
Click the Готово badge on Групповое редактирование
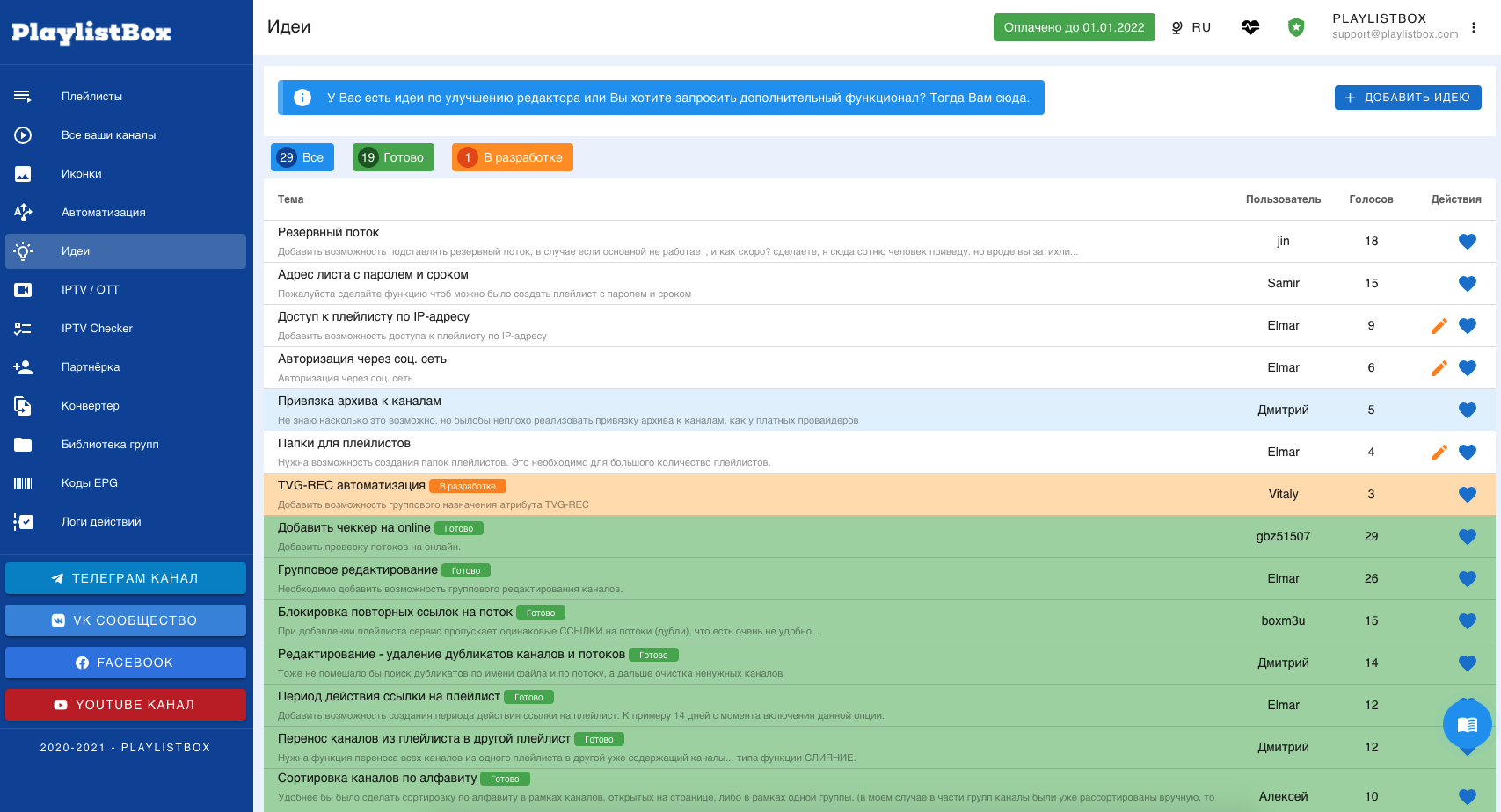click(x=466, y=571)
